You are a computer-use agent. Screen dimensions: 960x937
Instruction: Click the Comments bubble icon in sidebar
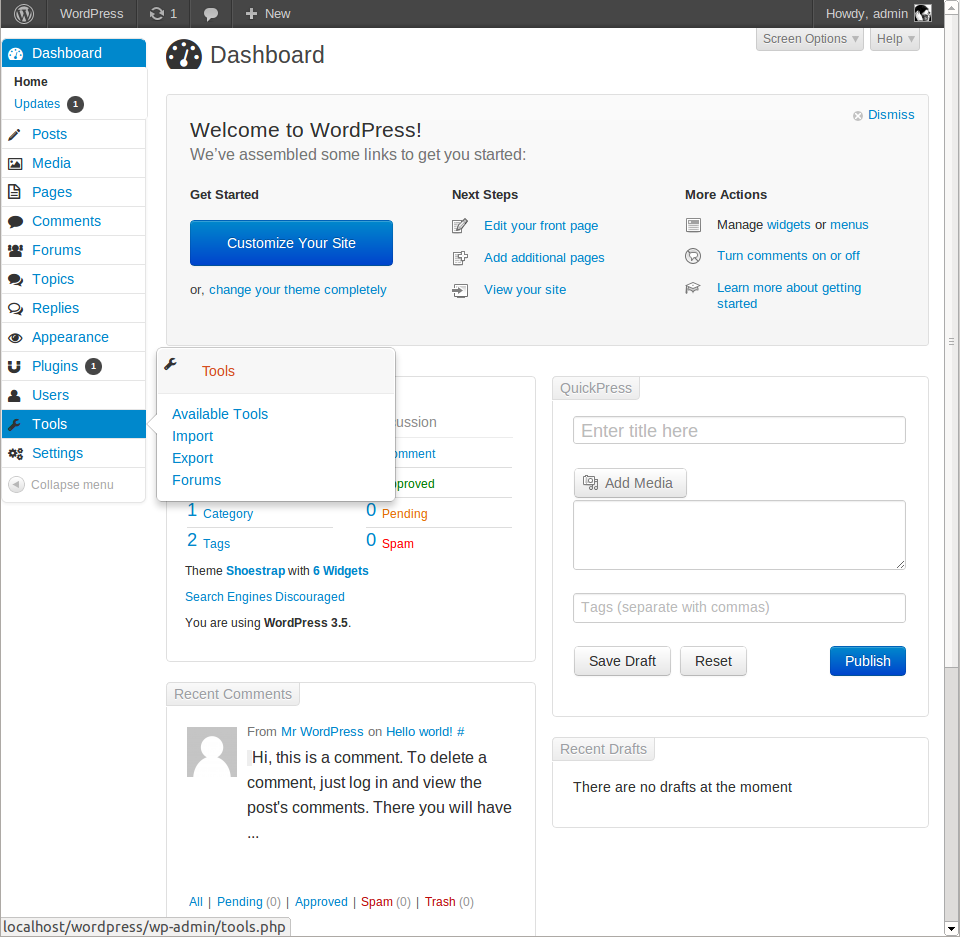(x=15, y=222)
